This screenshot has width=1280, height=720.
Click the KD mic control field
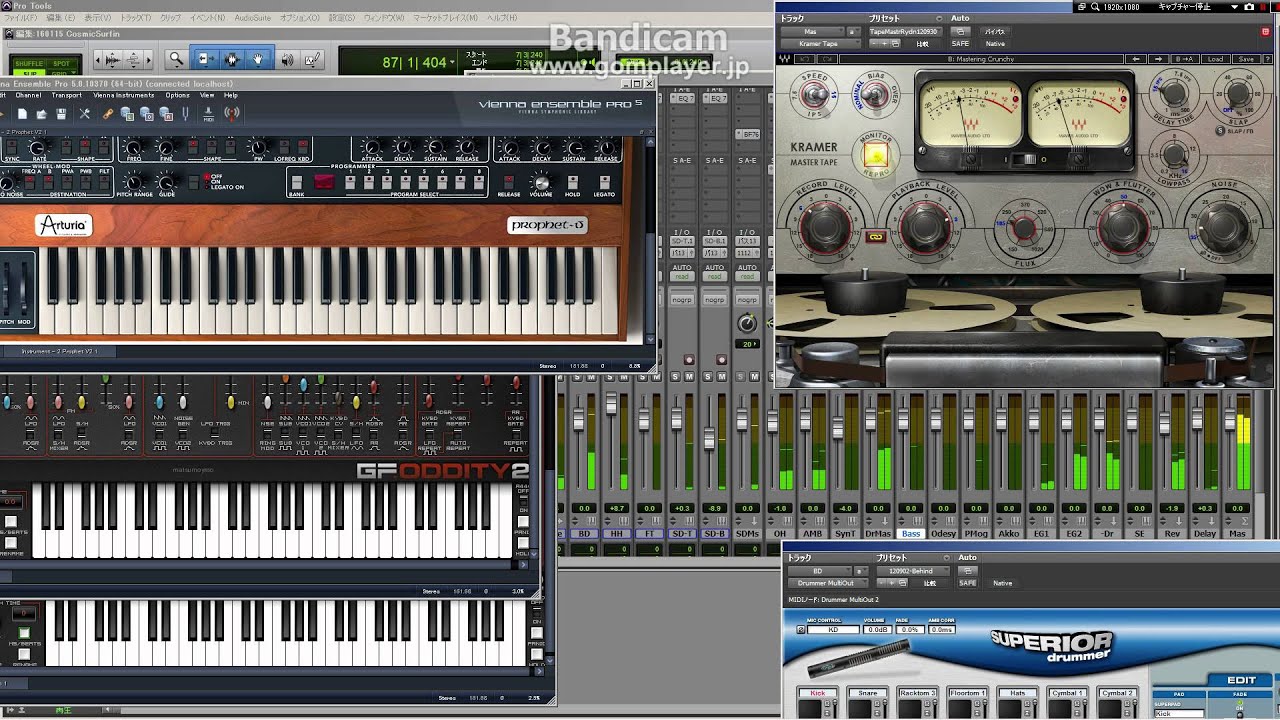click(x=832, y=629)
